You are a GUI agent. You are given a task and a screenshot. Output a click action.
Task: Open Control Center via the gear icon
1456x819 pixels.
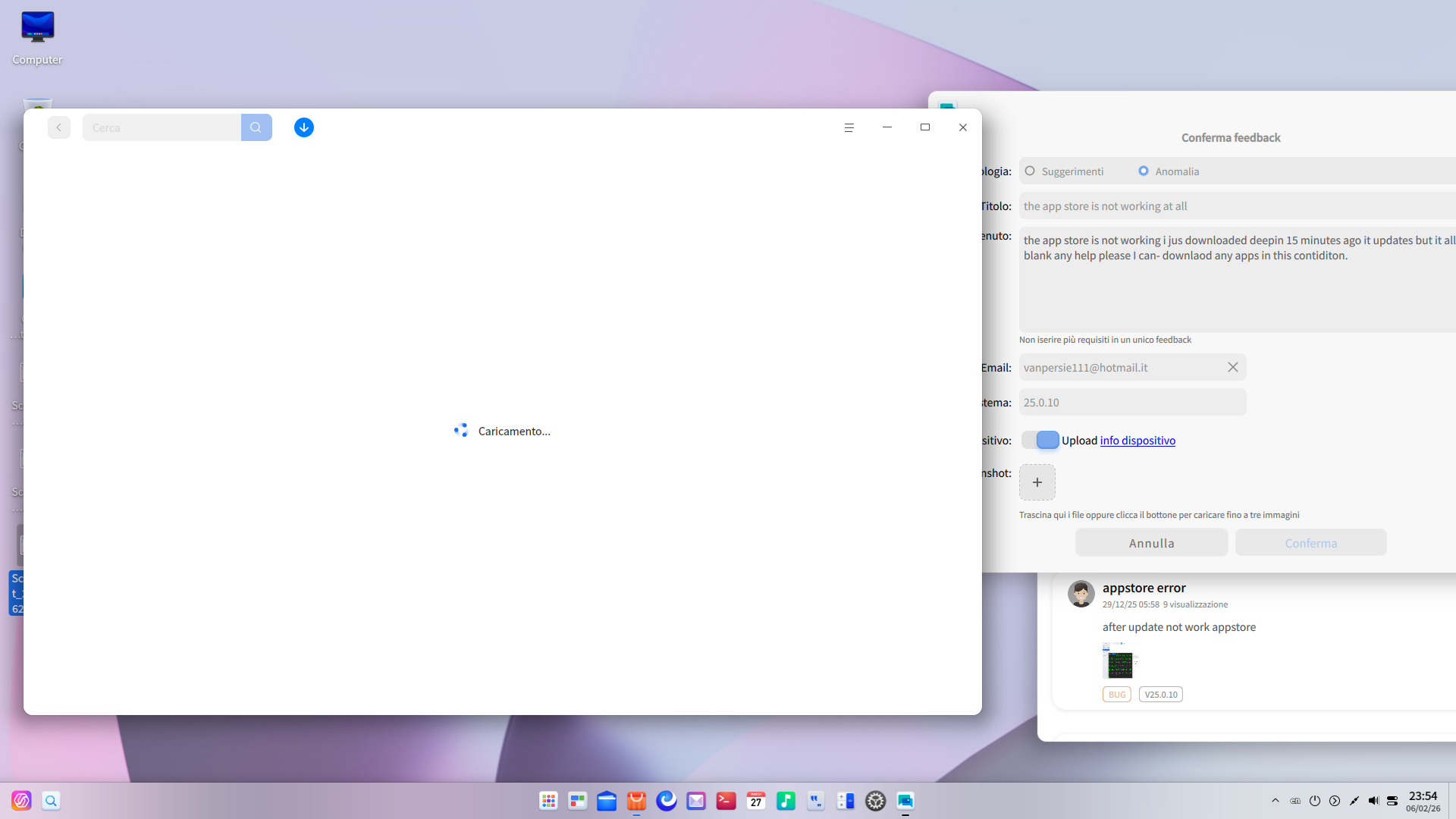click(x=876, y=800)
